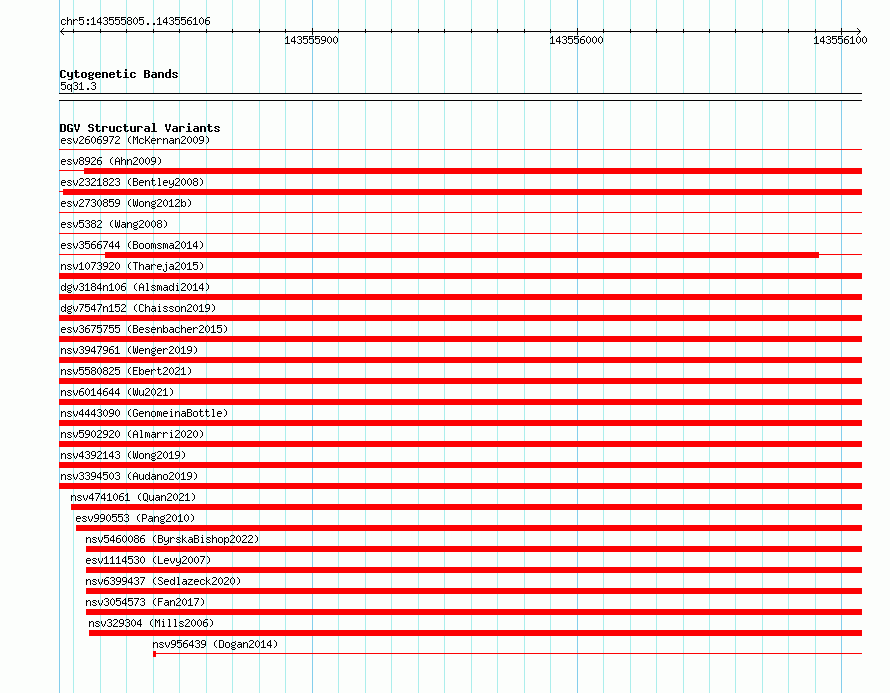Select the esv5382 (Wang2008) label
The width and height of the screenshot is (890, 693).
click(x=114, y=224)
